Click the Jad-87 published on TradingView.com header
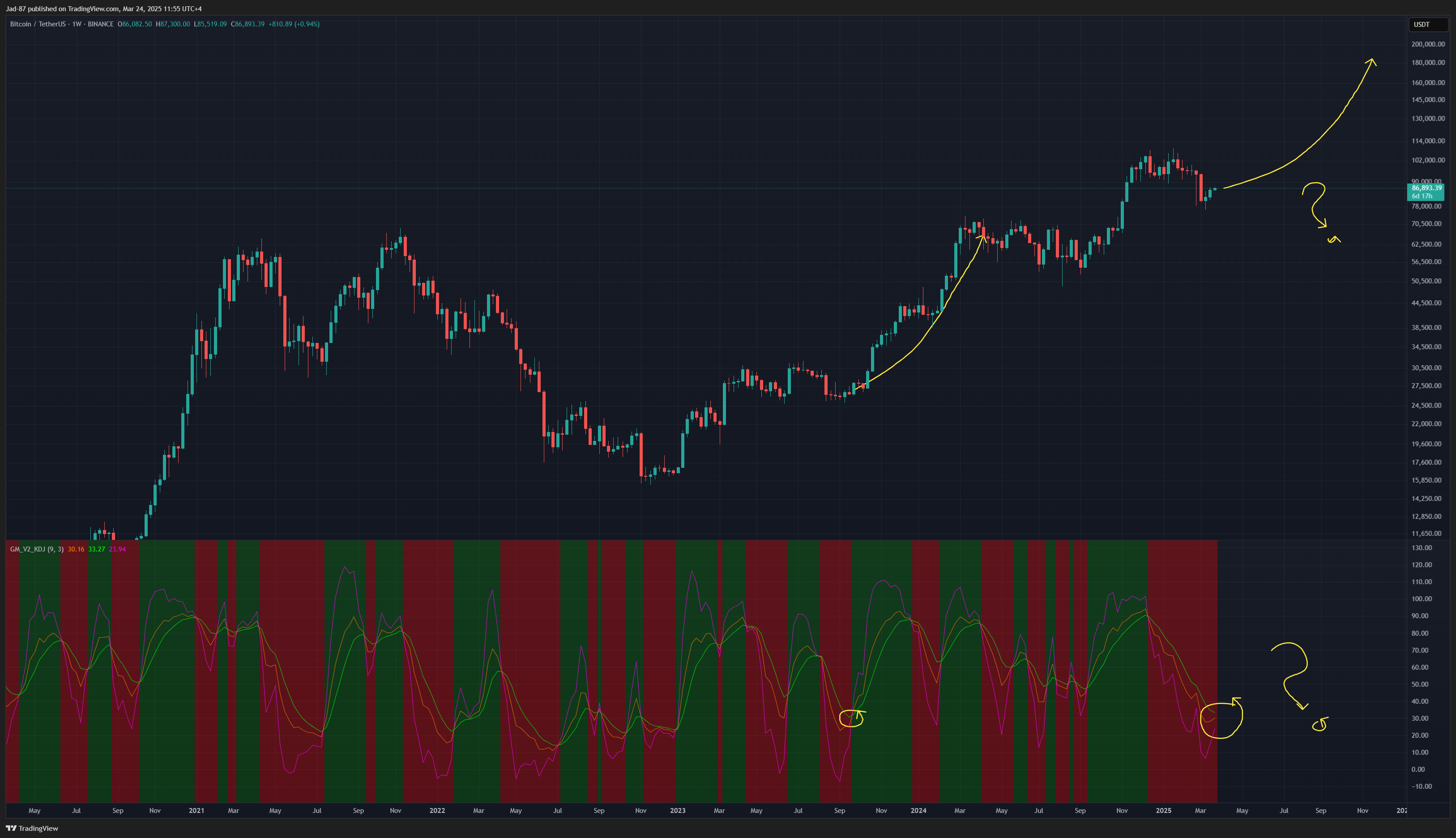1456x838 pixels. [x=103, y=9]
